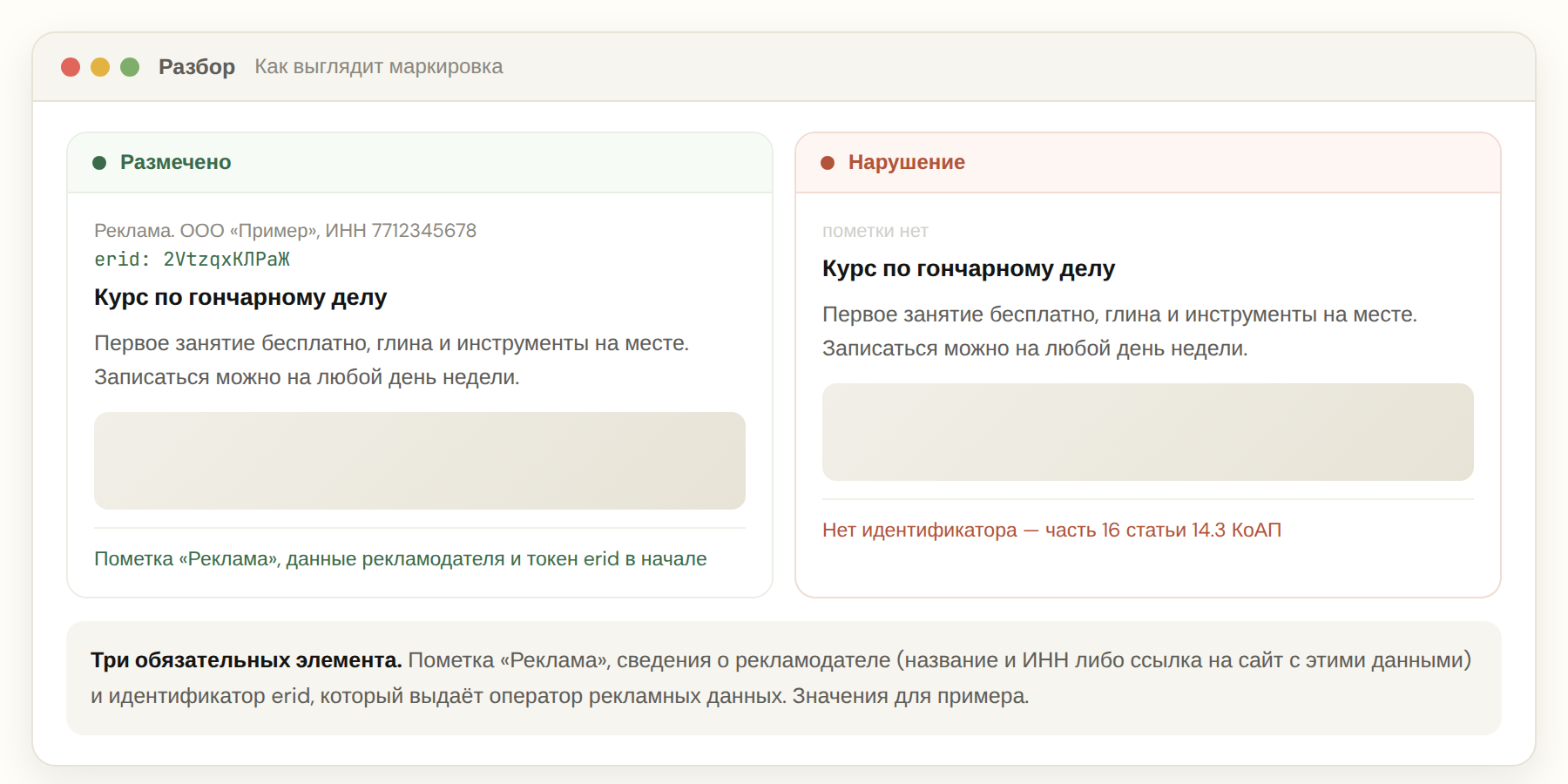Click the warning "Нет идентификатора — часть 16 статьи 14.3 КоАП"
The height and width of the screenshot is (784, 1568).
click(1051, 531)
